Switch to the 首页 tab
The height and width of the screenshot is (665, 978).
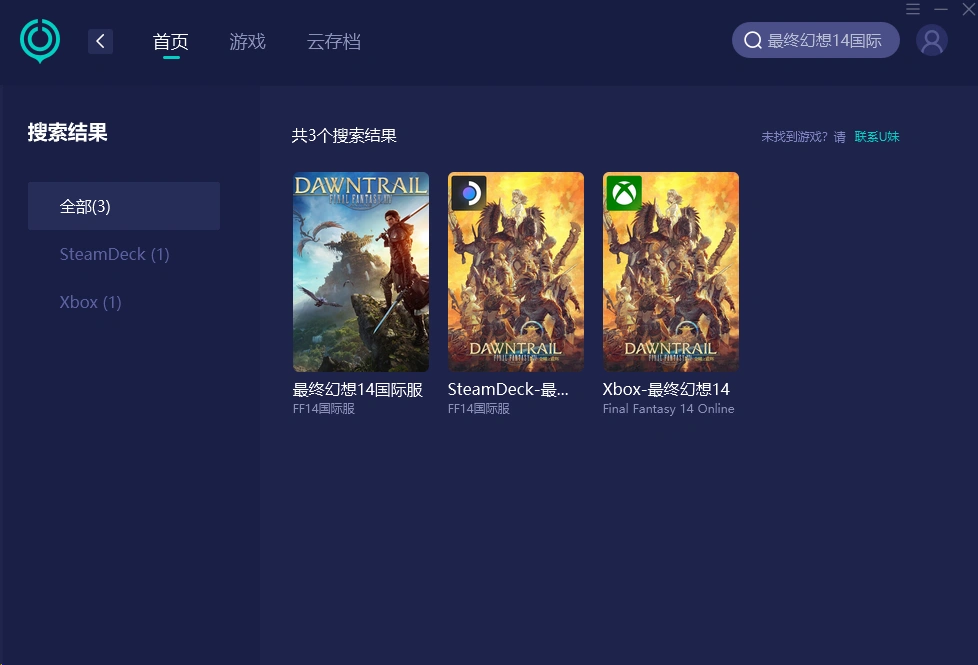point(170,42)
